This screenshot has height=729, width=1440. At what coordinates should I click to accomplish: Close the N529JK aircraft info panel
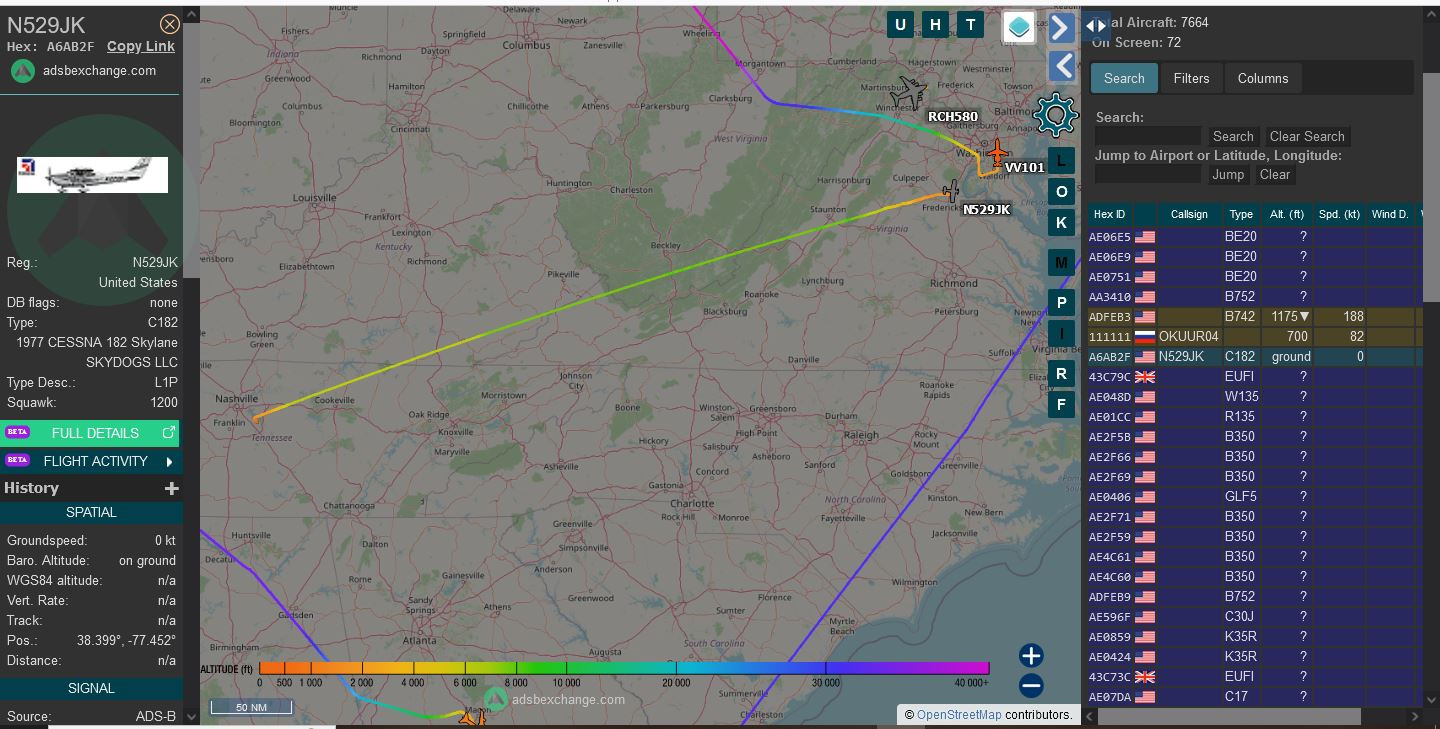tap(170, 25)
